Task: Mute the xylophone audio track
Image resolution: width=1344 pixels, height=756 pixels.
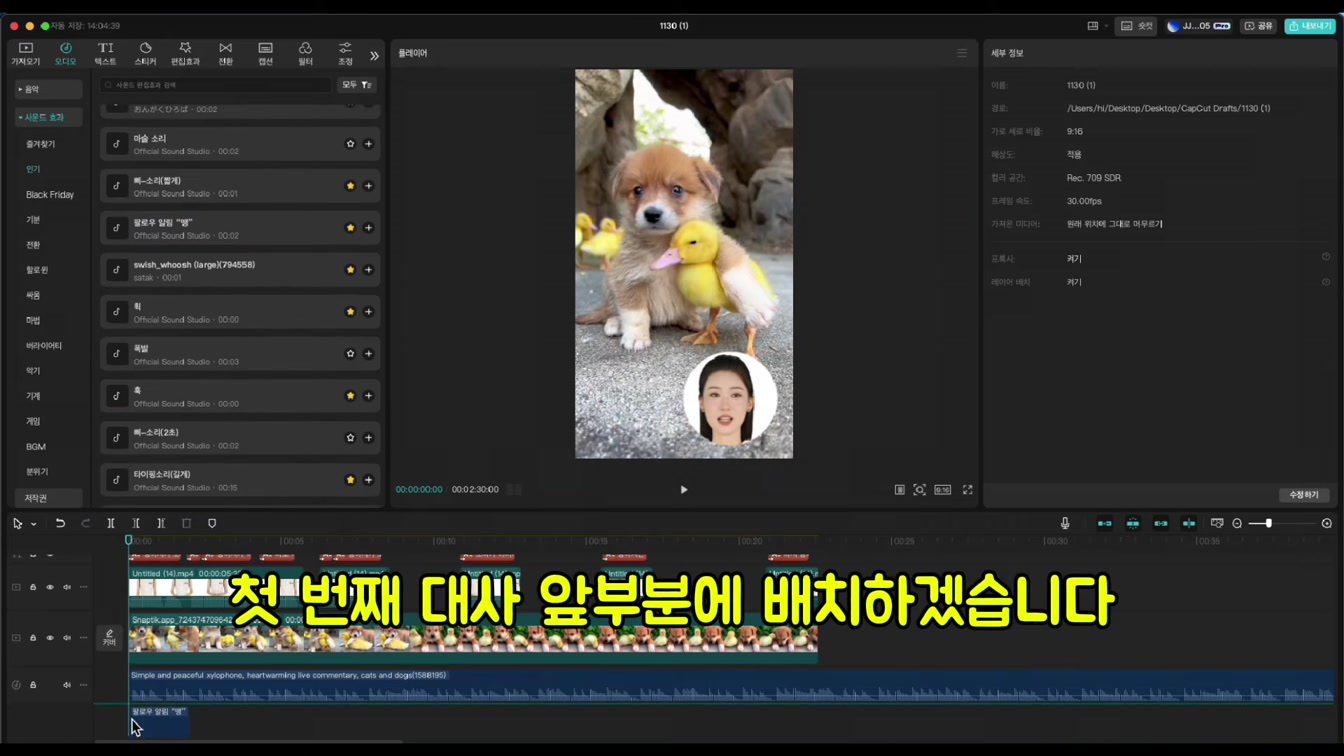Action: 67,686
